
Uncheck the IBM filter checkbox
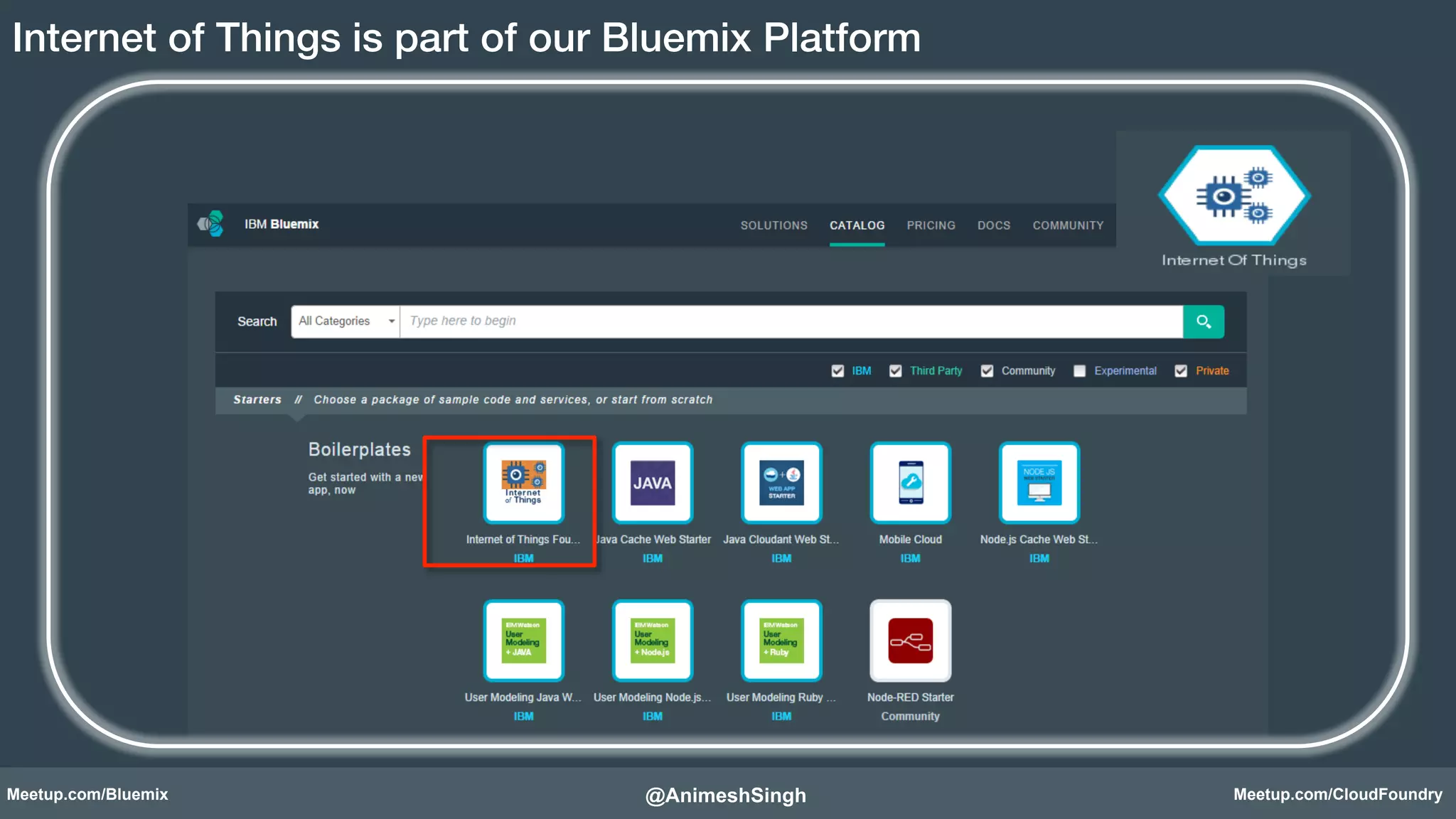click(837, 371)
